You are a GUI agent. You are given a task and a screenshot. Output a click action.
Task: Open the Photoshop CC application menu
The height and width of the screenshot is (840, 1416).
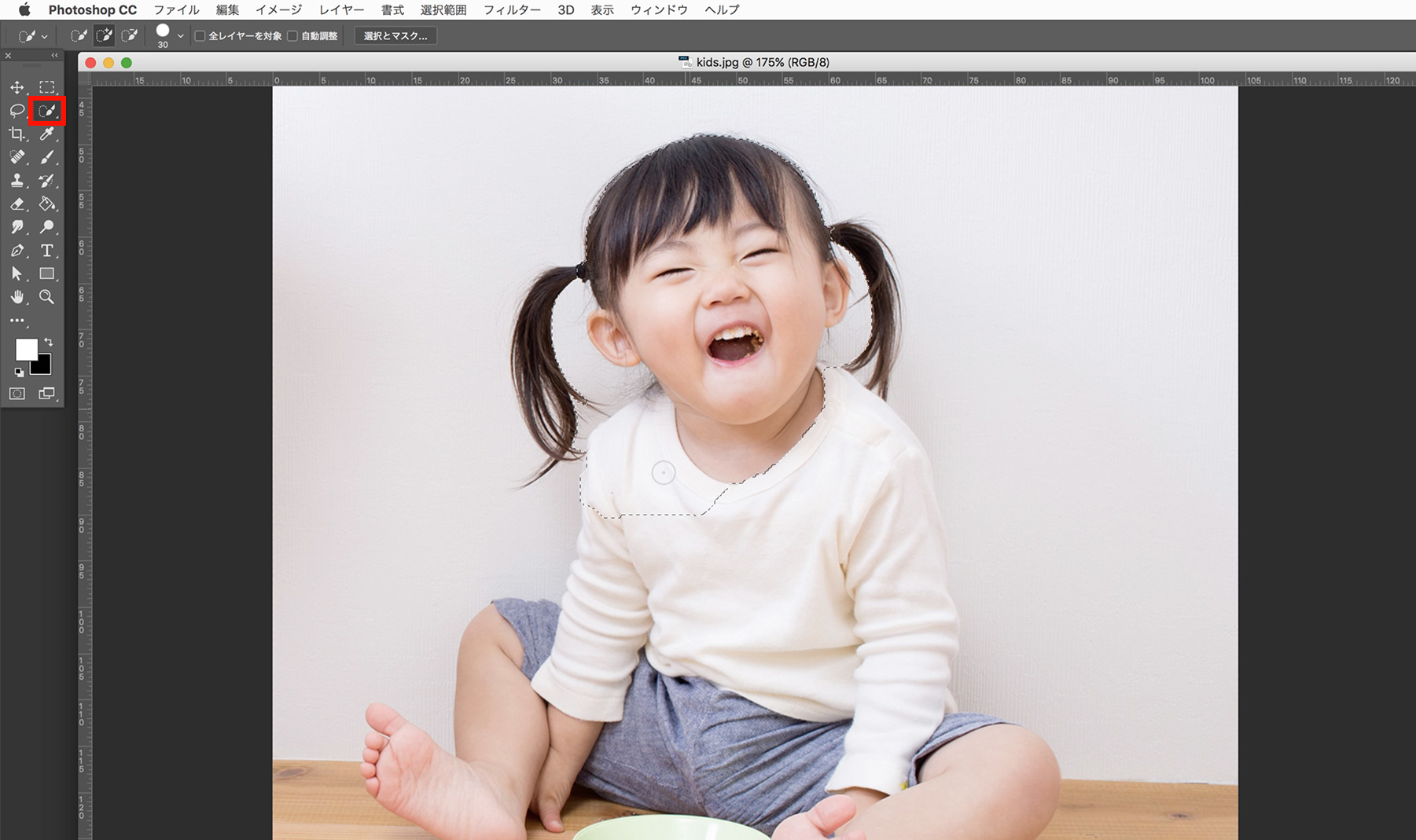tap(93, 10)
